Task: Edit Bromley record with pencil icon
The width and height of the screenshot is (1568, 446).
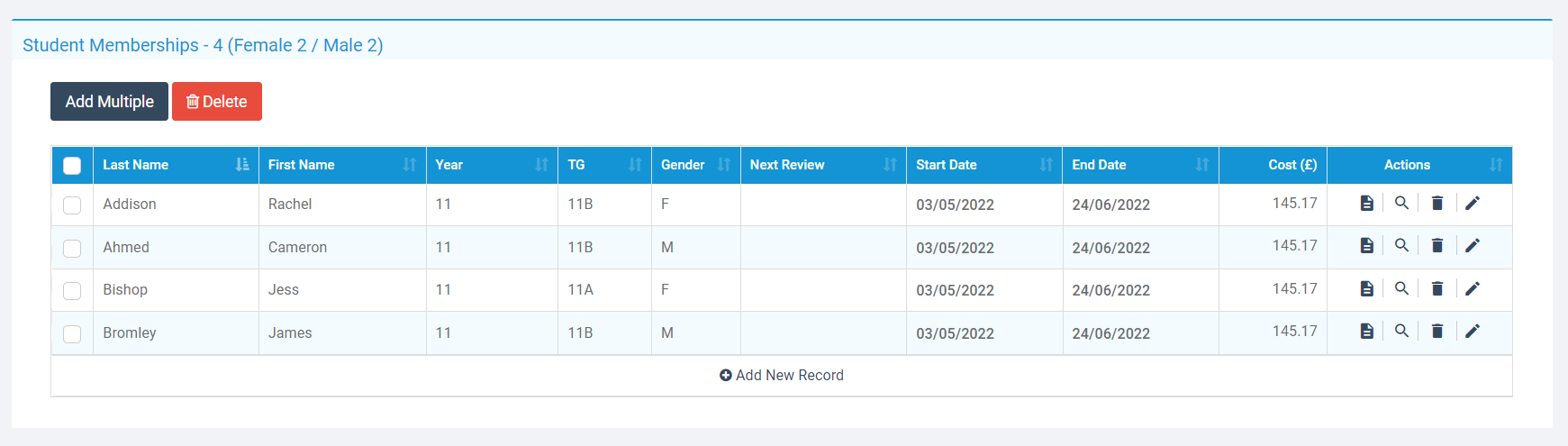Action: (1473, 332)
